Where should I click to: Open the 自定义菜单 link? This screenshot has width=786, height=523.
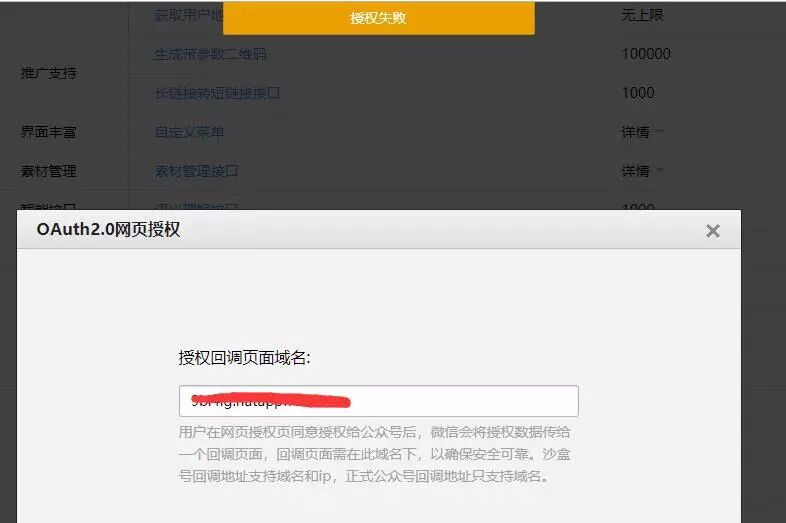(x=189, y=132)
